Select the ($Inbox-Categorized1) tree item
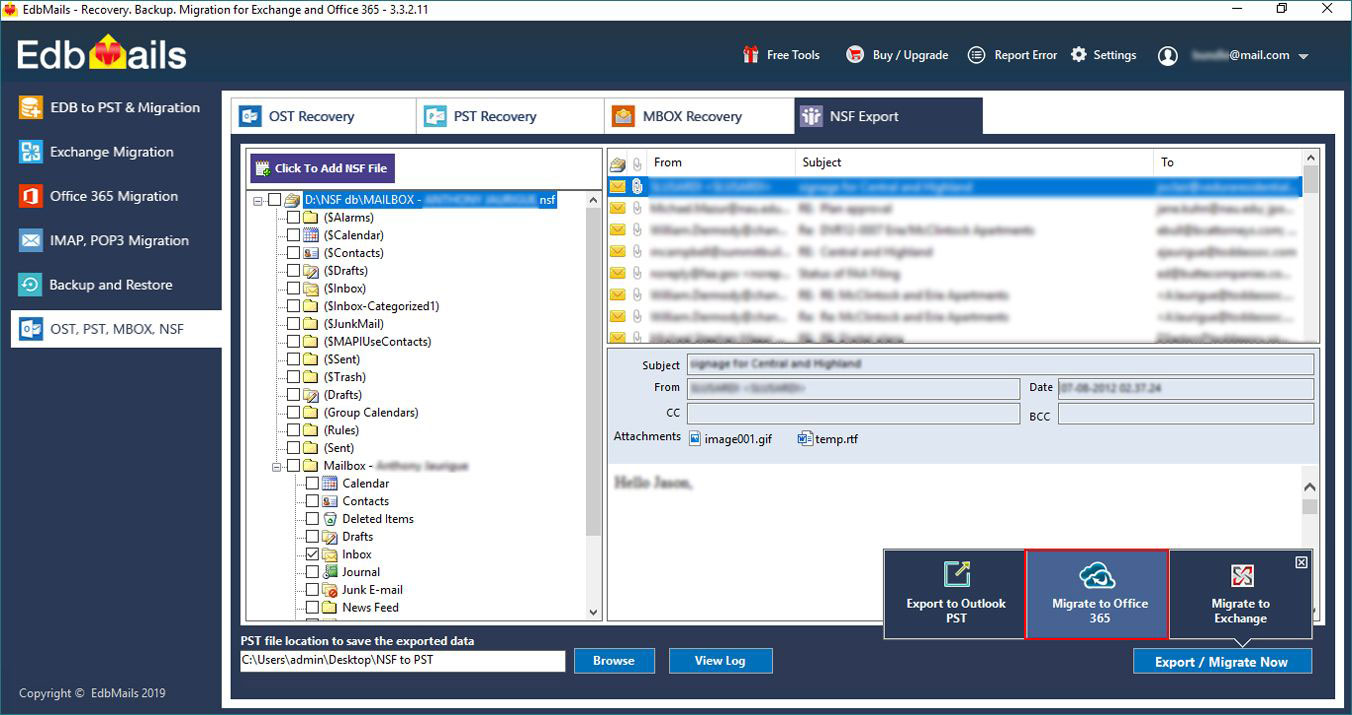Viewport: 1352px width, 715px height. [381, 306]
